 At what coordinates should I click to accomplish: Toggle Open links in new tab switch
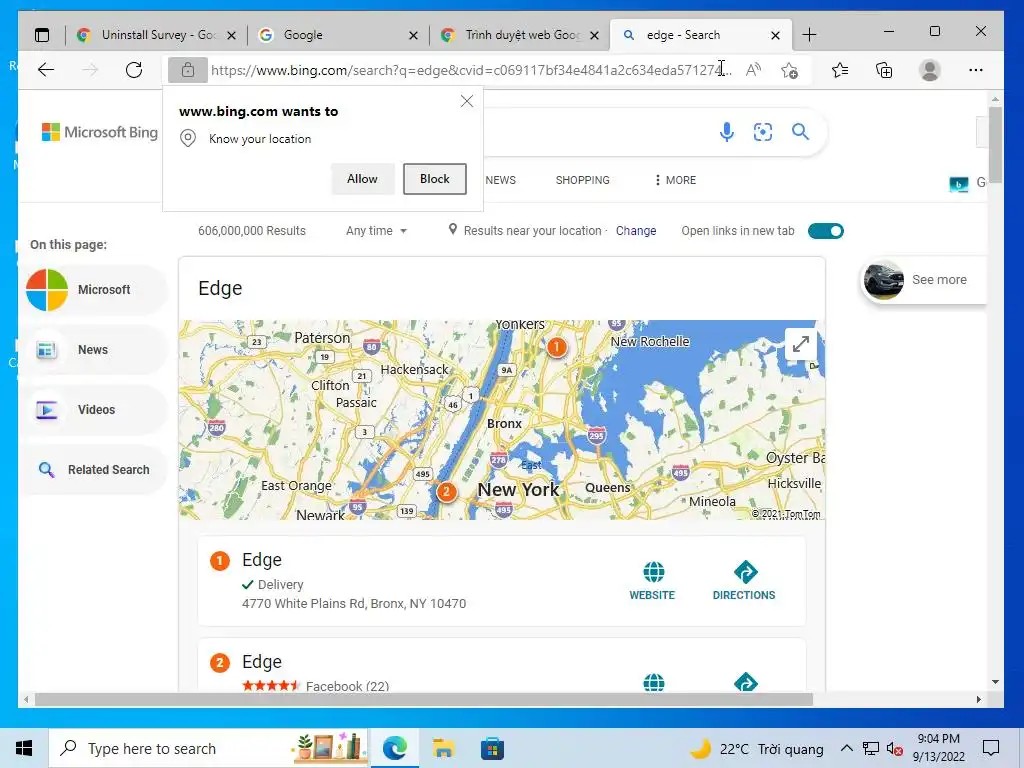825,231
